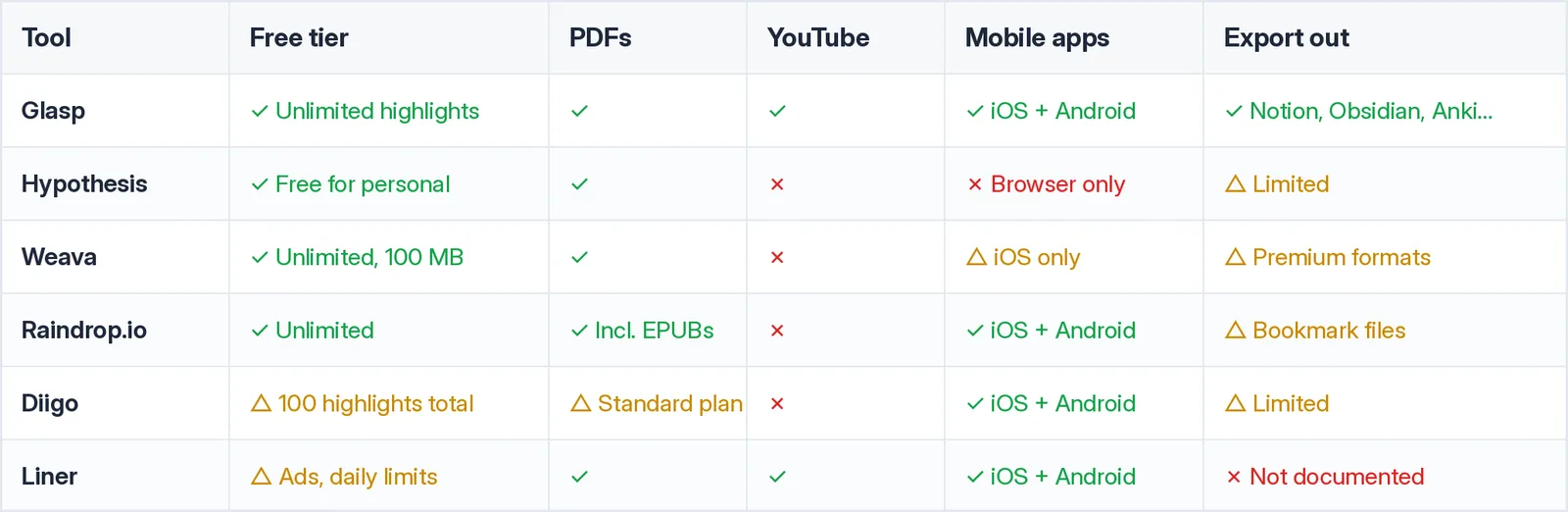
Task: Click the red X in Hypothesis YouTube cell
Action: [777, 184]
